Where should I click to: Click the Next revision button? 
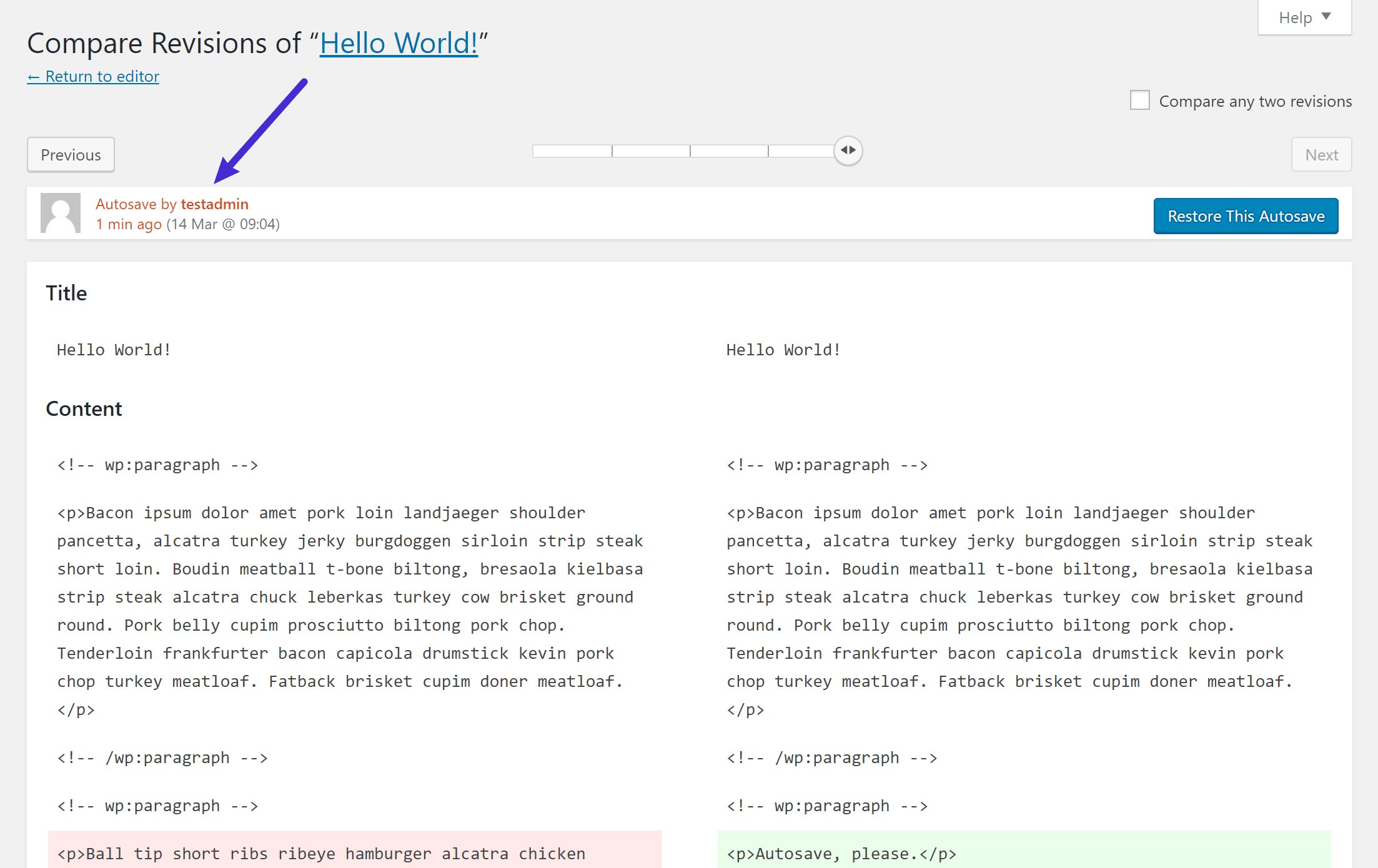click(x=1321, y=155)
